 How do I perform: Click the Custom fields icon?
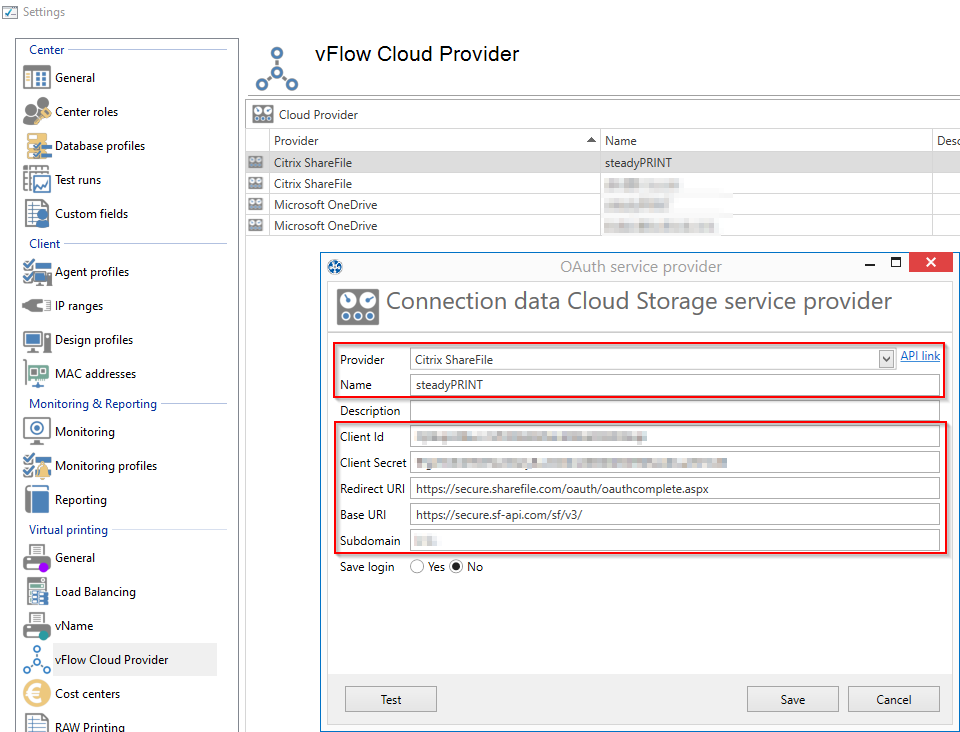click(37, 214)
